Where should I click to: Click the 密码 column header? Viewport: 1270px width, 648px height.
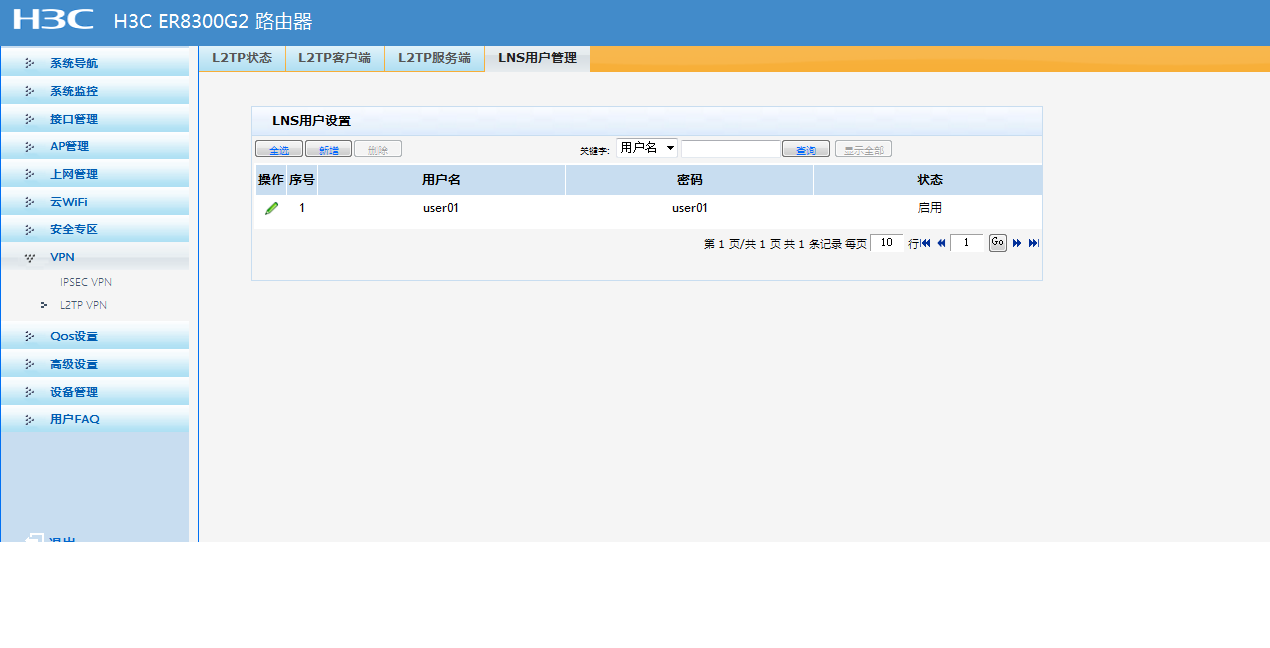tap(690, 180)
